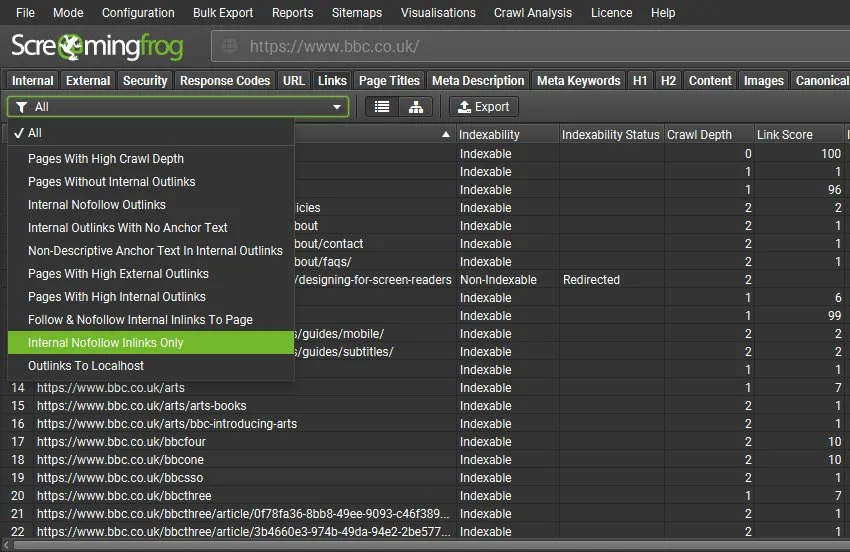Switch to list view icon
Image resolution: width=850 pixels, height=552 pixels.
[382, 107]
